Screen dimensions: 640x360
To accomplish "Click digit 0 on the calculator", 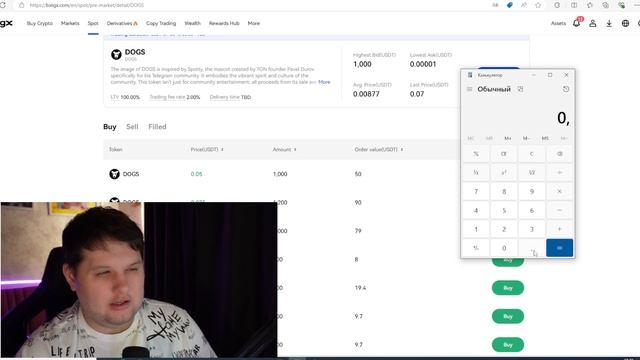I will coord(504,248).
